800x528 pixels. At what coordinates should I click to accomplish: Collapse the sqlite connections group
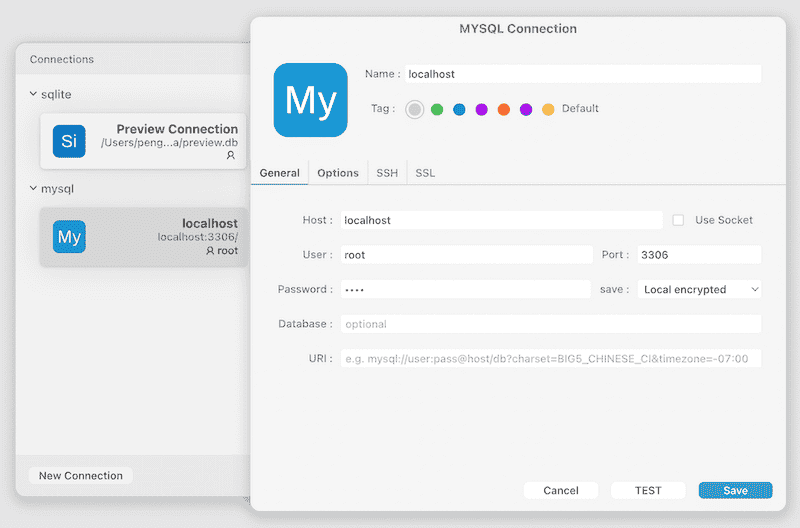33,94
